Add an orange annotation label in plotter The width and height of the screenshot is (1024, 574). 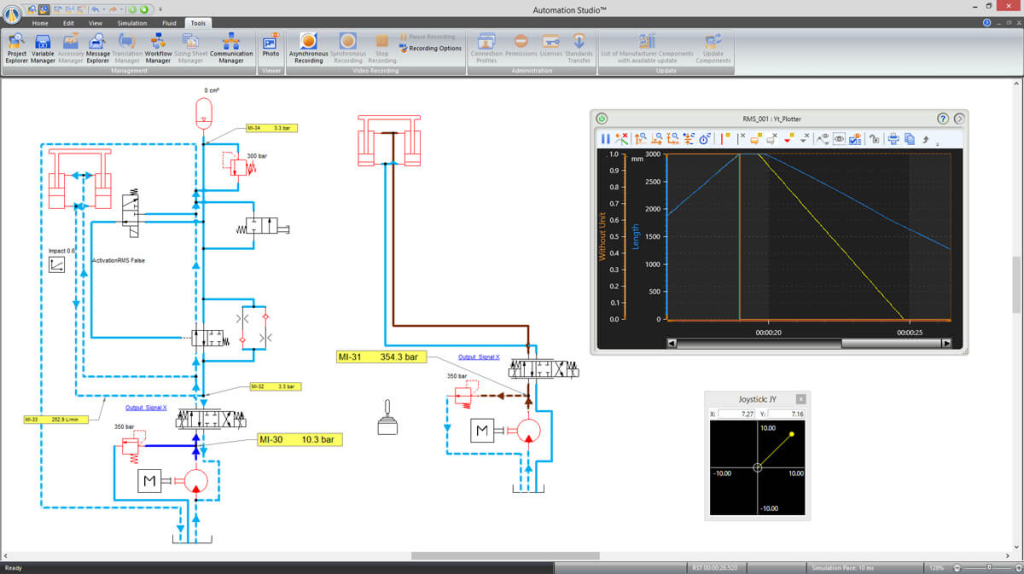point(756,138)
